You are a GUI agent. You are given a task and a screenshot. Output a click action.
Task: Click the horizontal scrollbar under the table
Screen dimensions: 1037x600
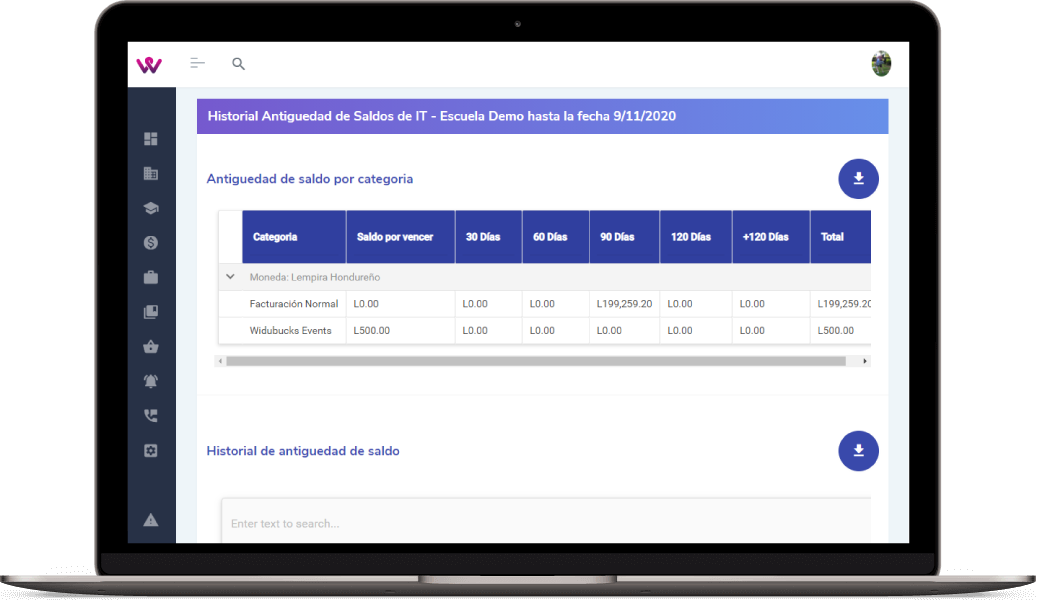click(x=535, y=361)
